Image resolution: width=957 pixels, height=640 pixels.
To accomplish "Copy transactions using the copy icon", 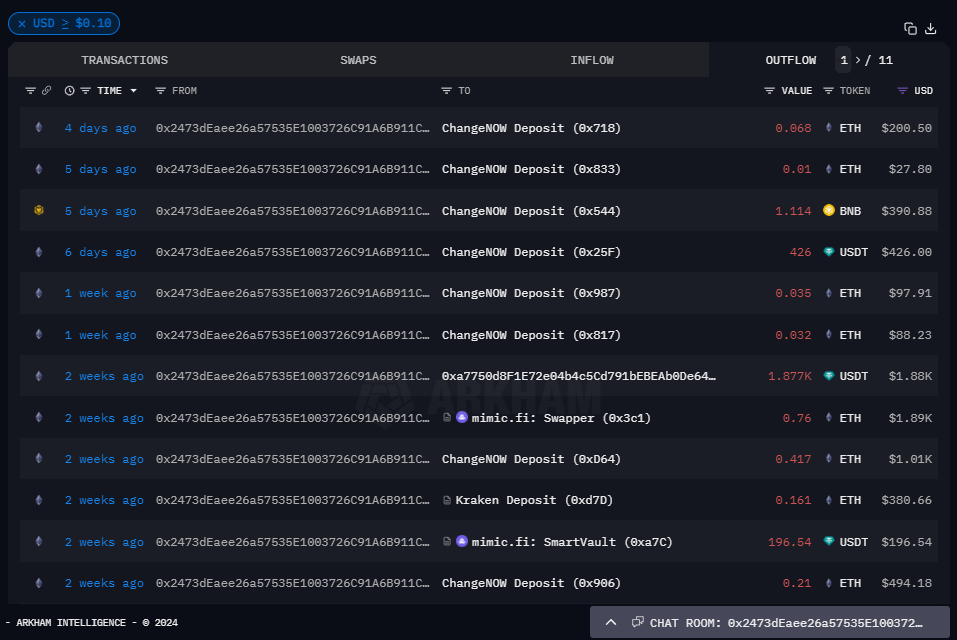I will (910, 29).
